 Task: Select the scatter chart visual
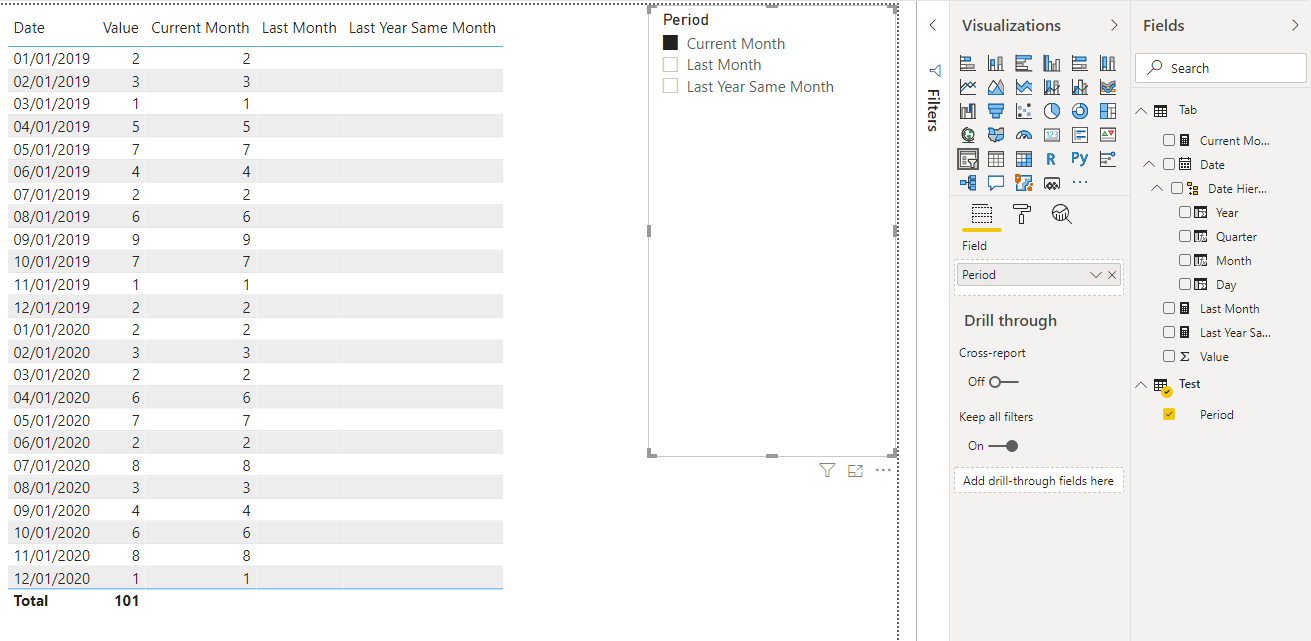pos(1024,111)
